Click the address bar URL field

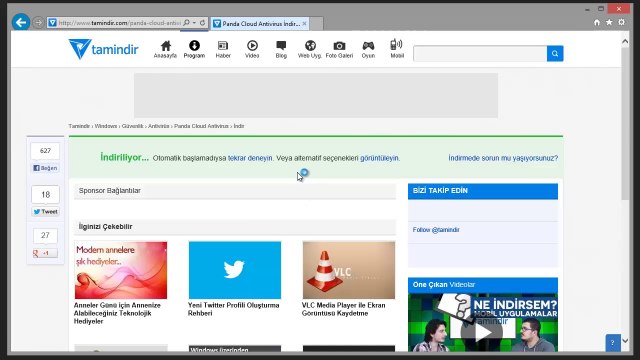tap(120, 23)
